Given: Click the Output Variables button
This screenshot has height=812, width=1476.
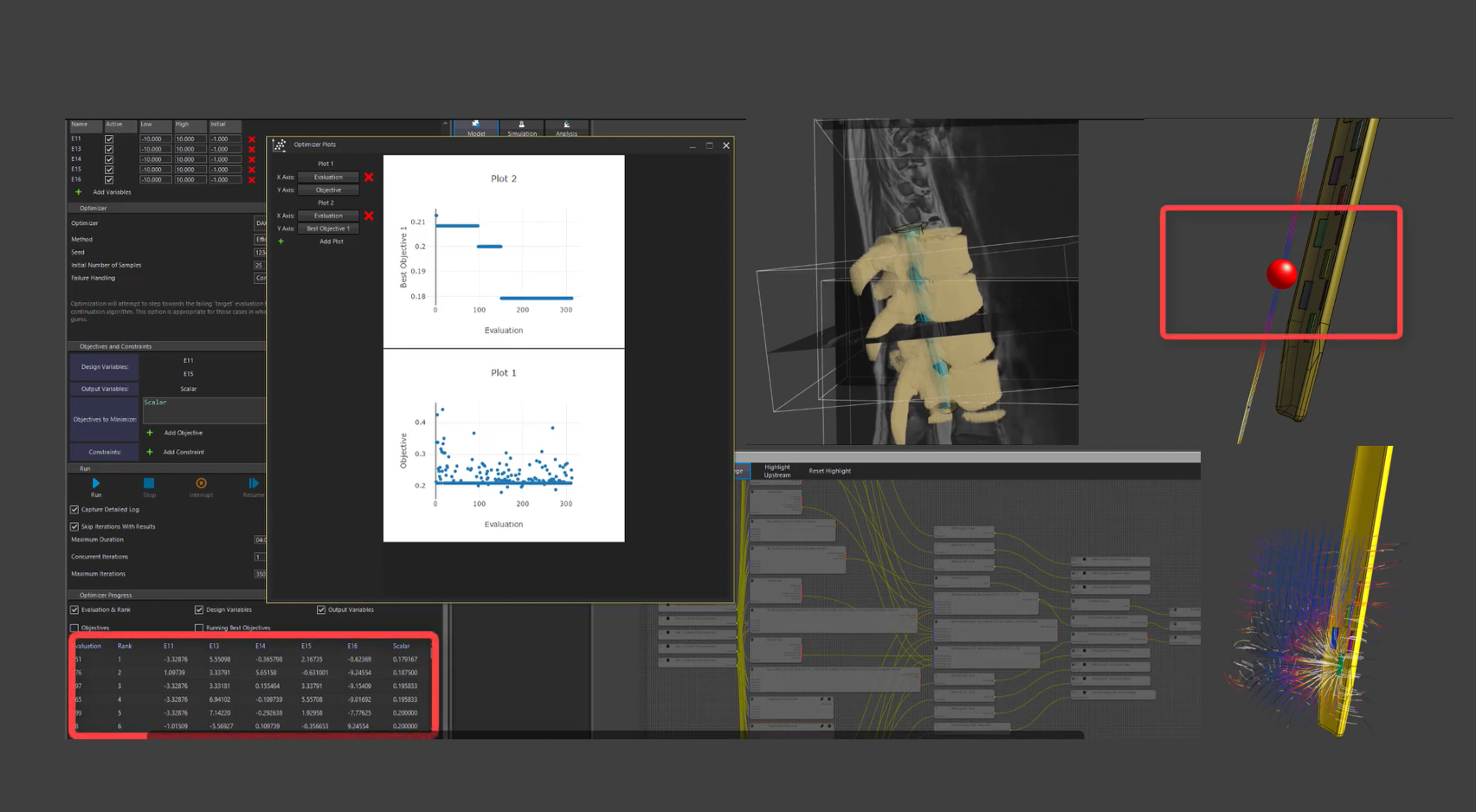Looking at the screenshot, I should point(105,389).
